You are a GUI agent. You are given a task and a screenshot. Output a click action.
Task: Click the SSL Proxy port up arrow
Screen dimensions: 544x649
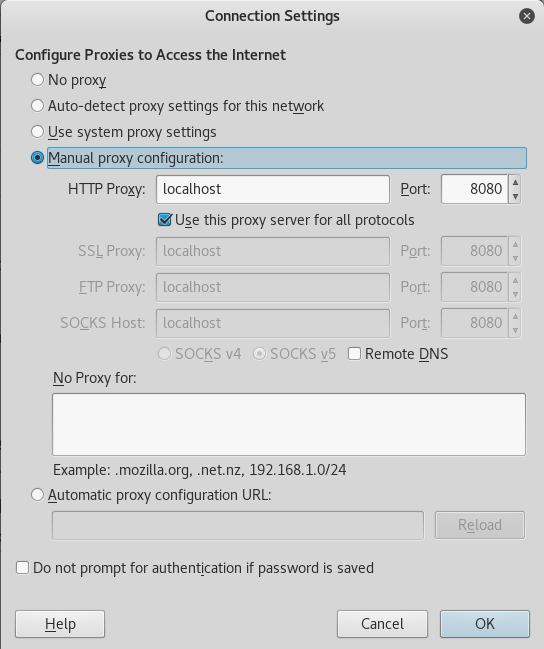(515, 244)
